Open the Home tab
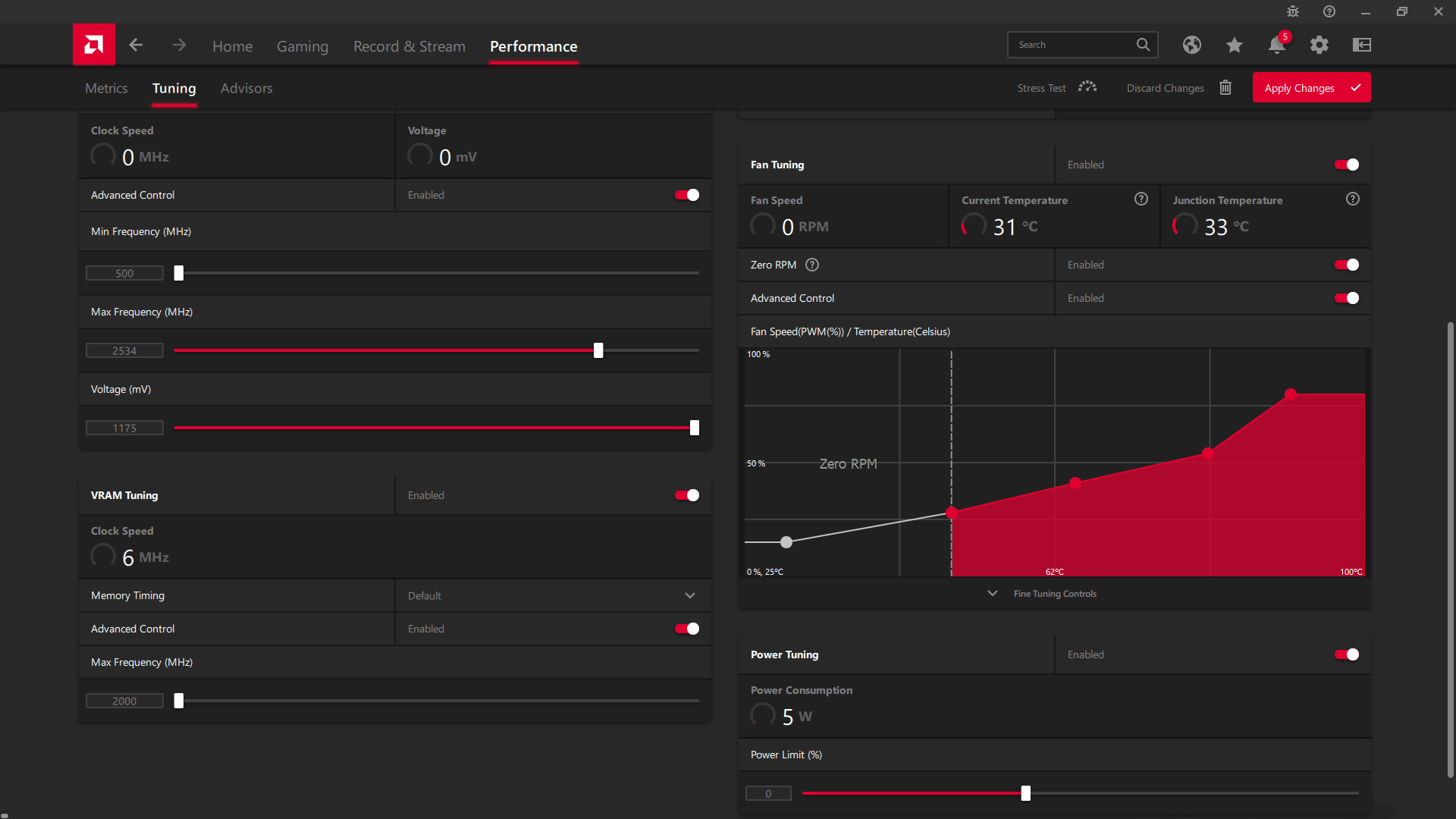This screenshot has height=819, width=1456. (232, 46)
